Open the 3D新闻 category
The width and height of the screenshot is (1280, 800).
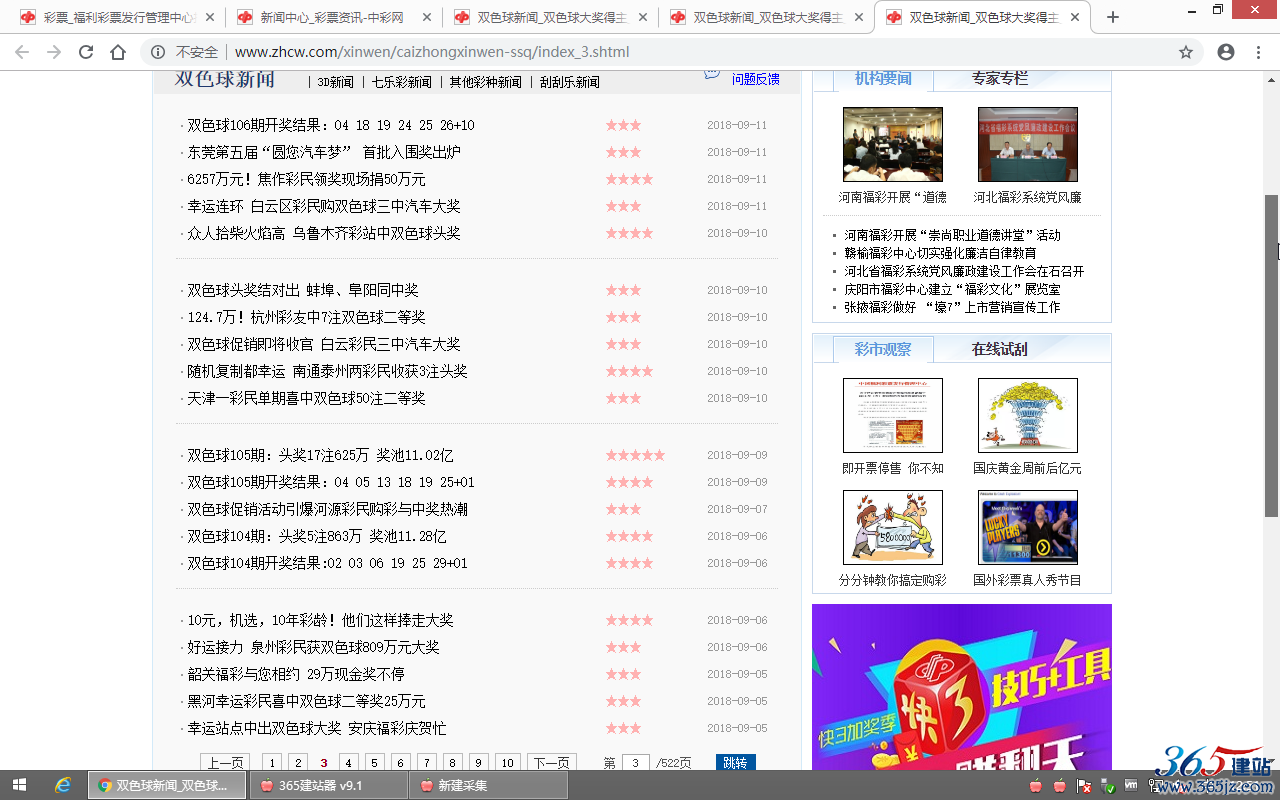335,82
